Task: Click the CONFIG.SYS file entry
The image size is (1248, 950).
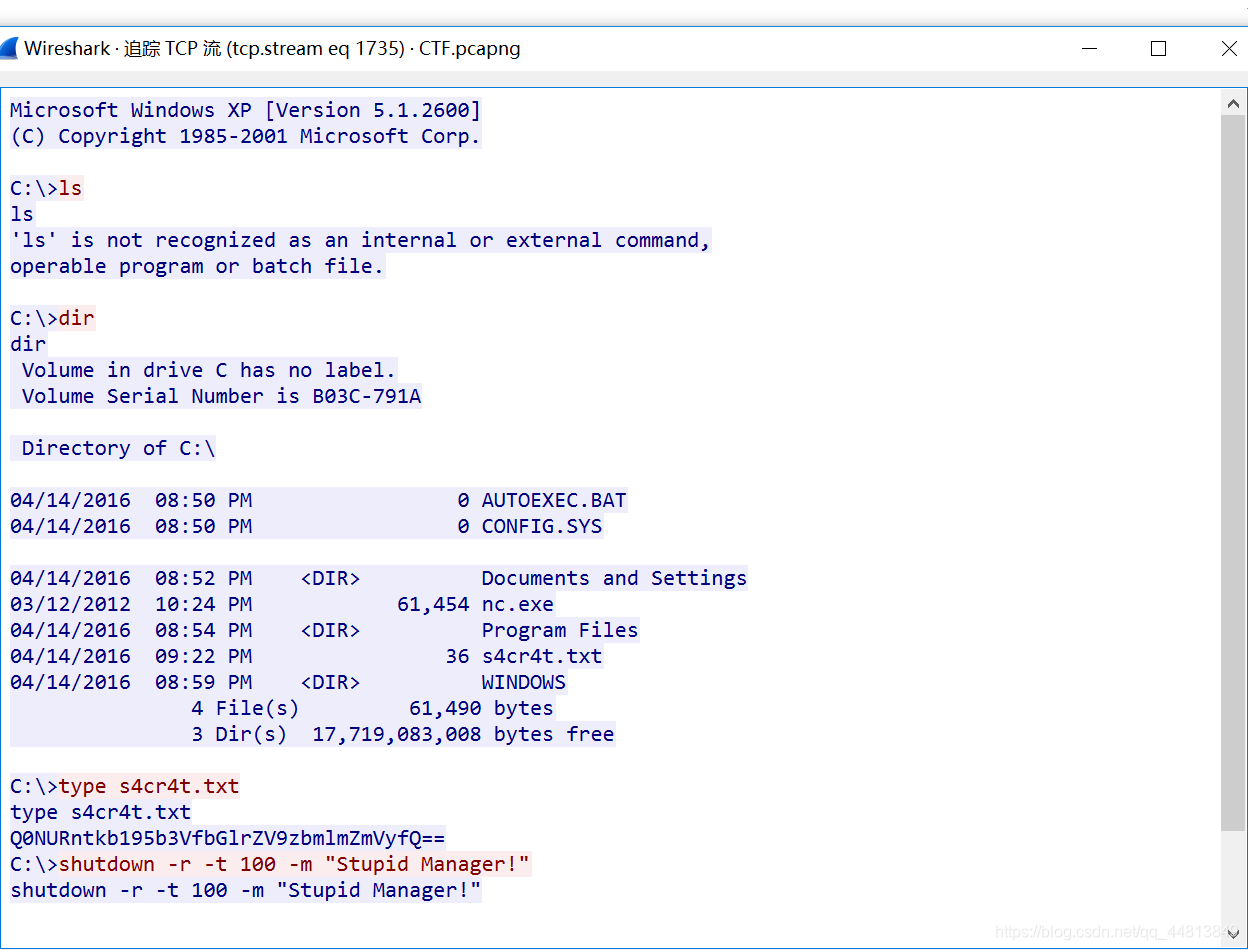Action: click(x=306, y=526)
